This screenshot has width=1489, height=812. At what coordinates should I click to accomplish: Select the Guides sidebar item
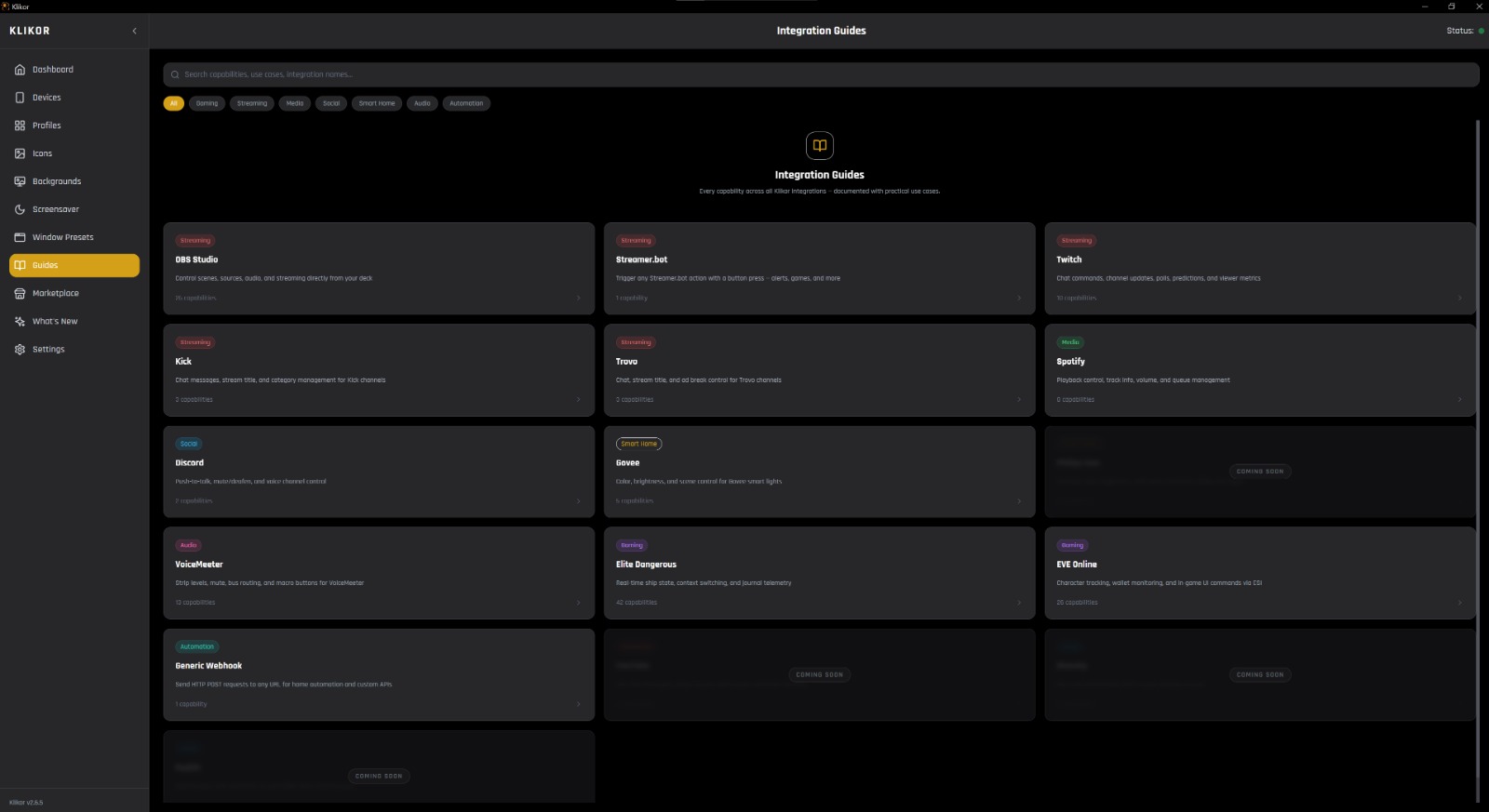(74, 265)
